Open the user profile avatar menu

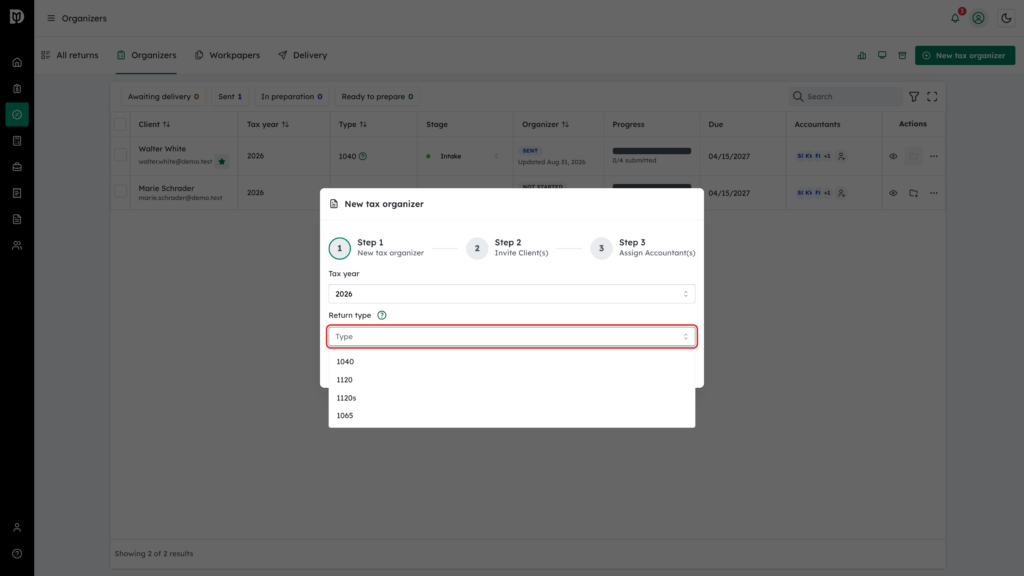pyautogui.click(x=978, y=18)
